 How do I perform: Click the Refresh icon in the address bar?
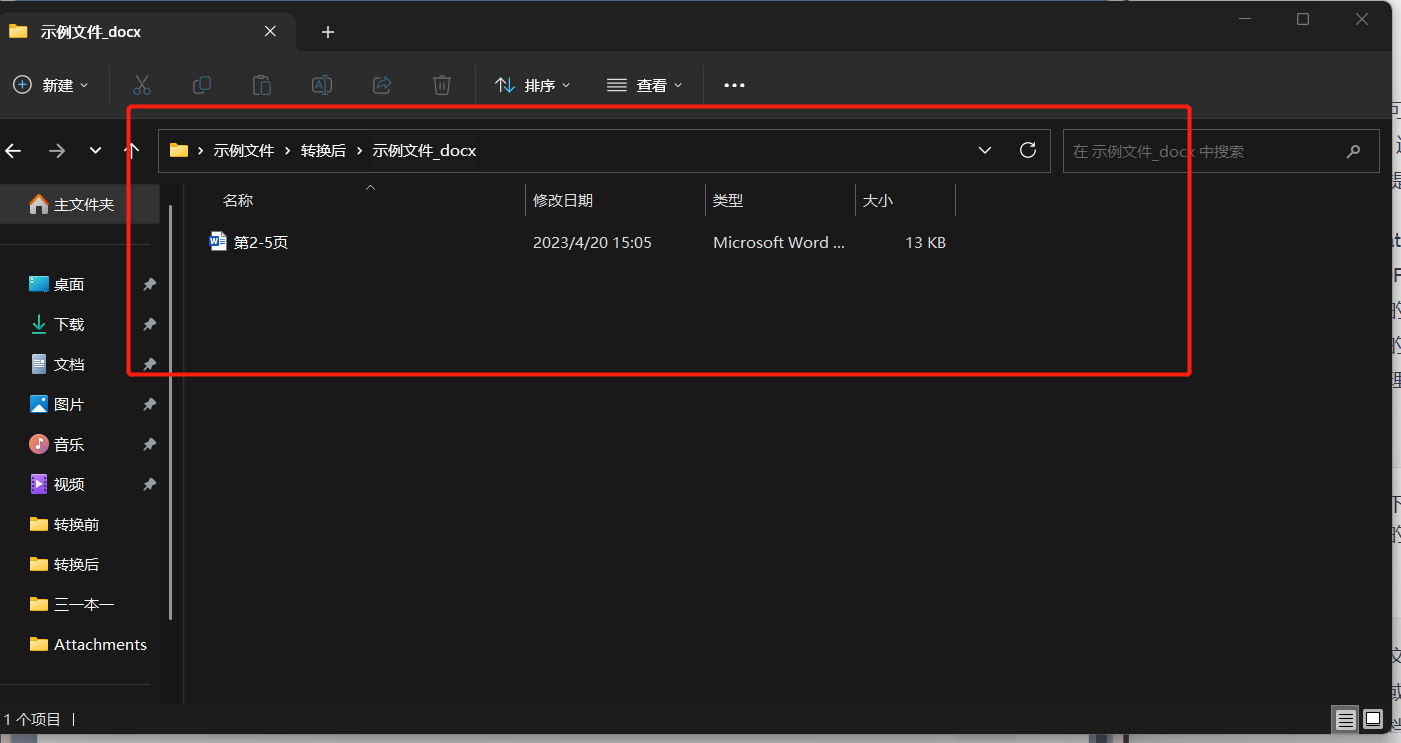click(x=1027, y=150)
